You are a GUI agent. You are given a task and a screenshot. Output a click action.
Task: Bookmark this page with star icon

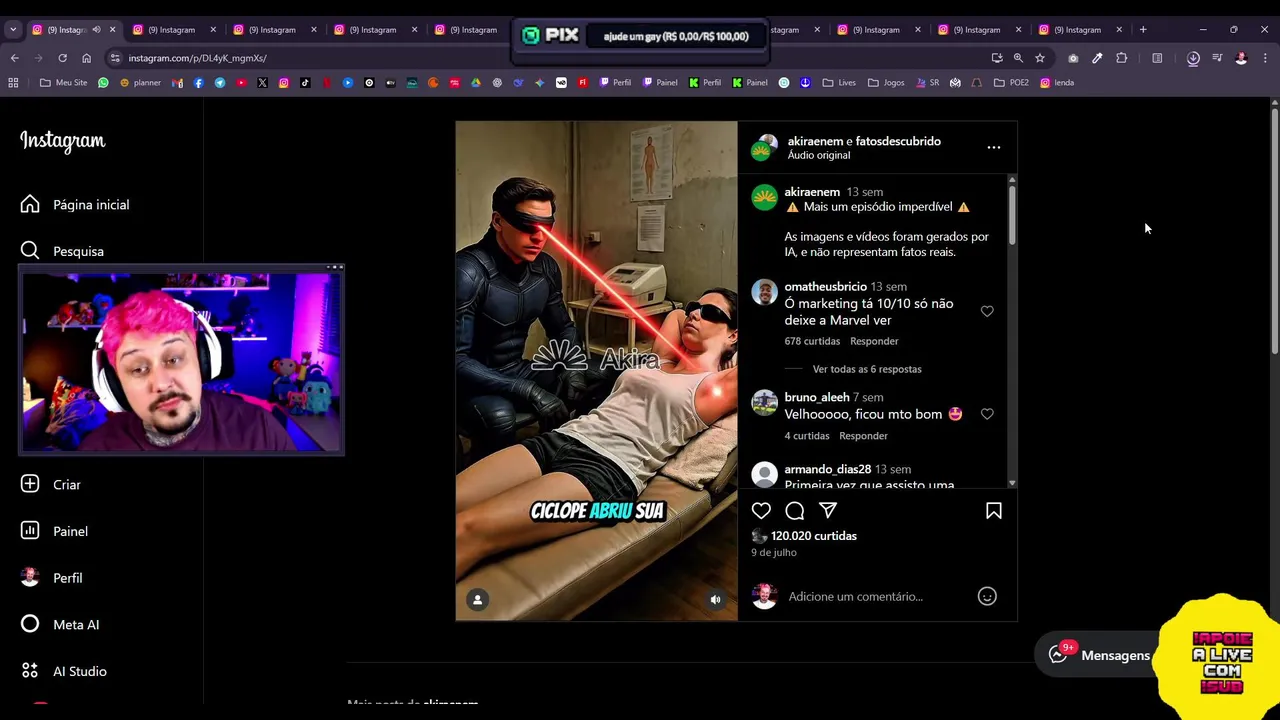tap(1040, 58)
